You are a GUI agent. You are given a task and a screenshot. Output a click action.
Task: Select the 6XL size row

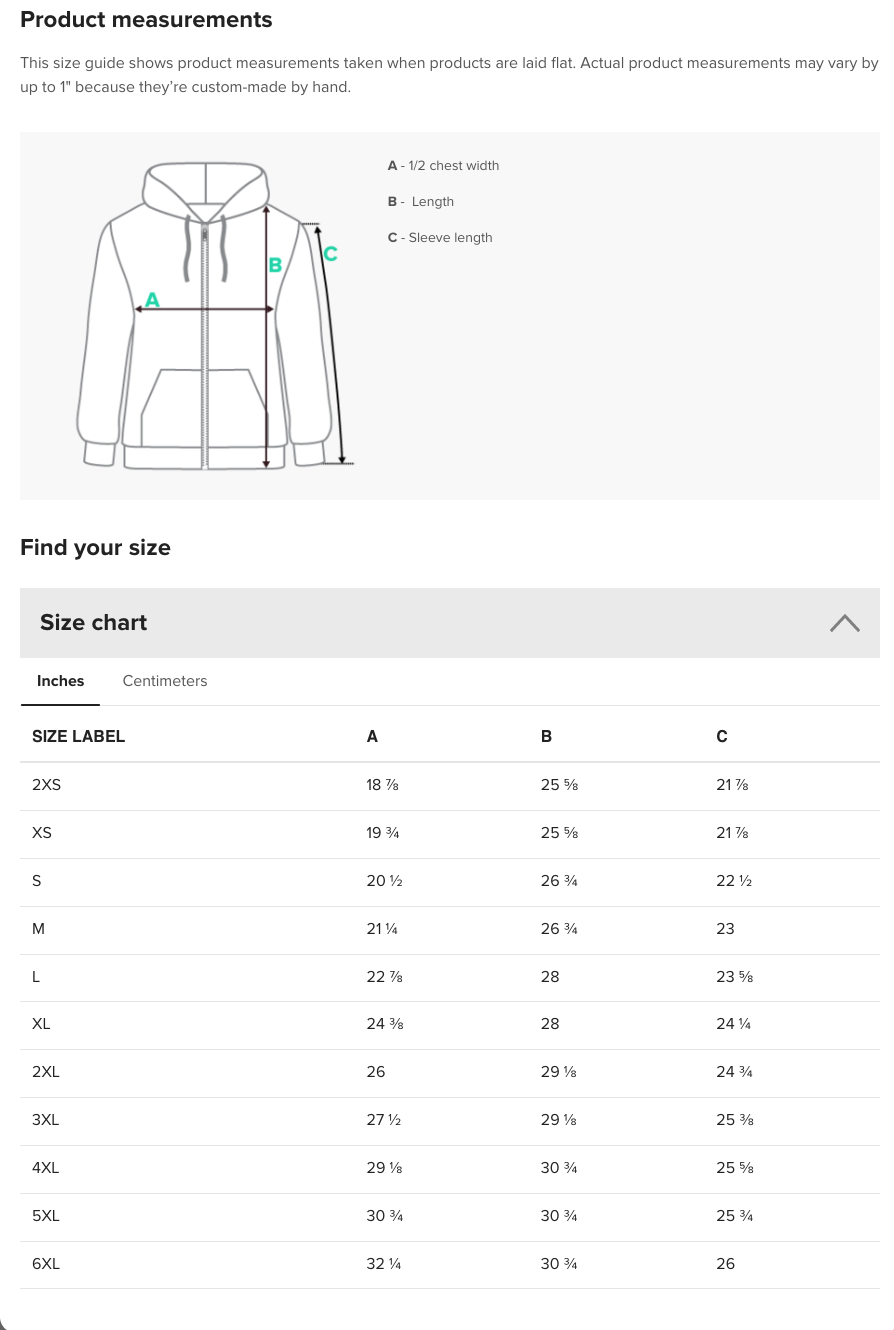(450, 1265)
